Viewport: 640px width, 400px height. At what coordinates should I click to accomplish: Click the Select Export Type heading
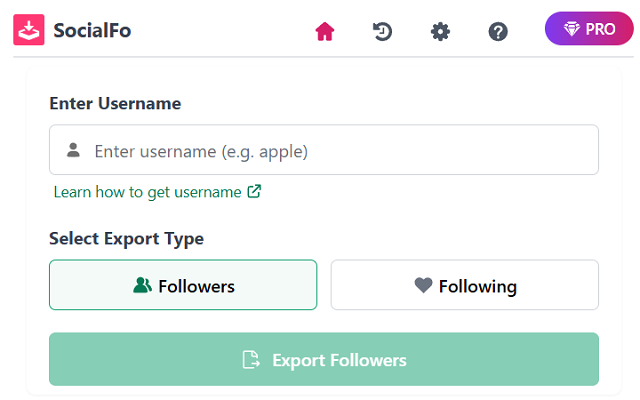pyautogui.click(x=126, y=238)
